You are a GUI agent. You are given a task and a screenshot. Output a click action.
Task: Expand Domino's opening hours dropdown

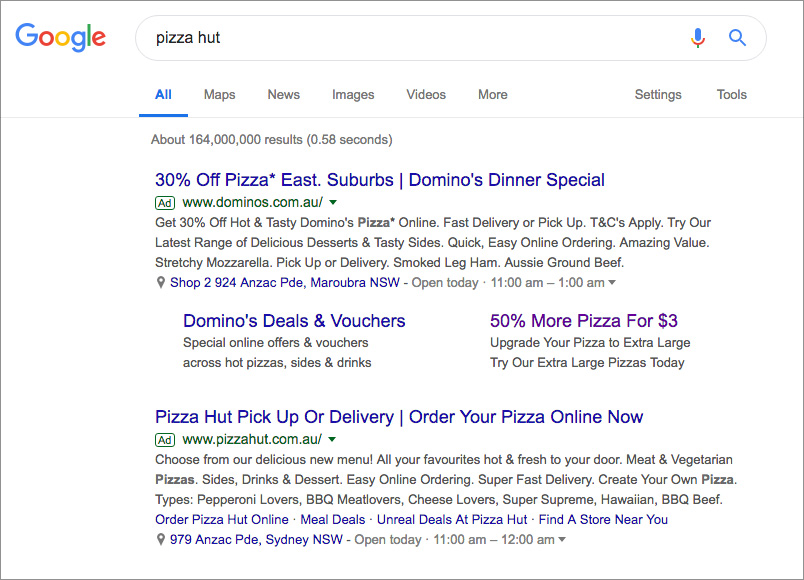612,283
